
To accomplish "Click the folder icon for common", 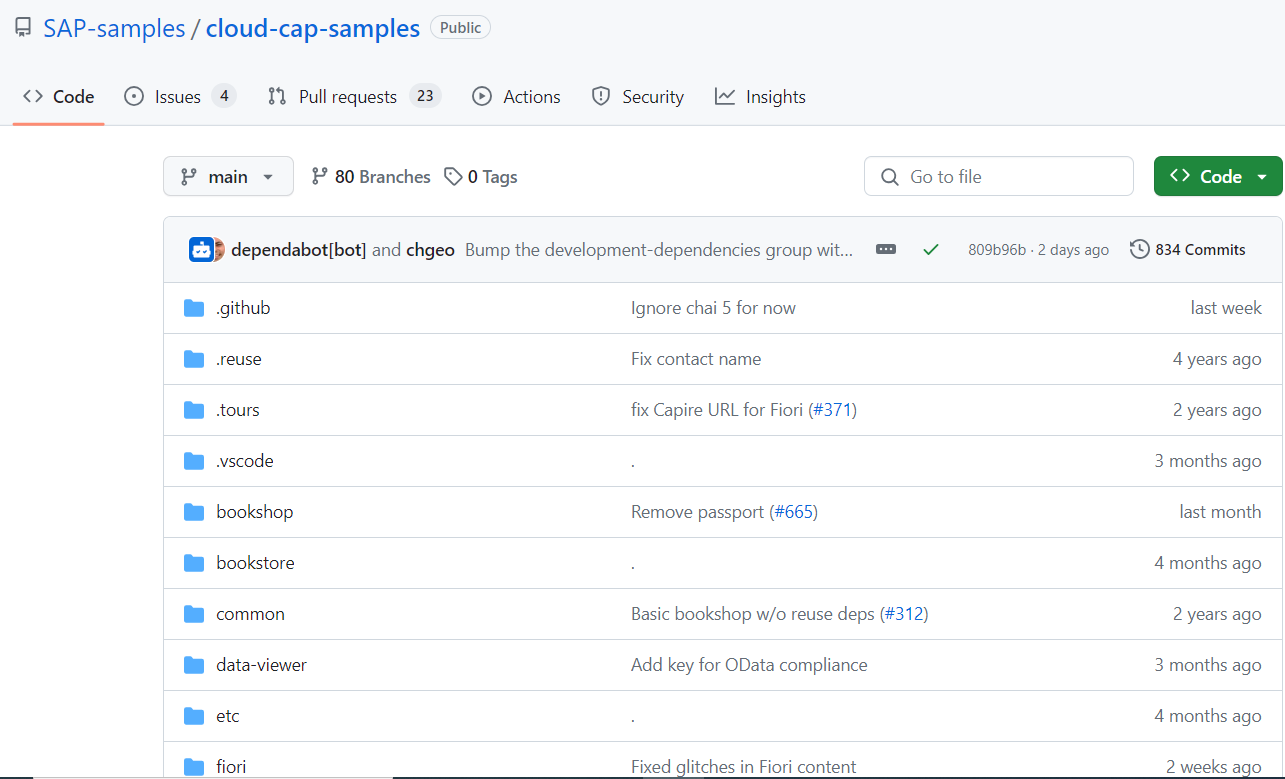I will [x=194, y=614].
